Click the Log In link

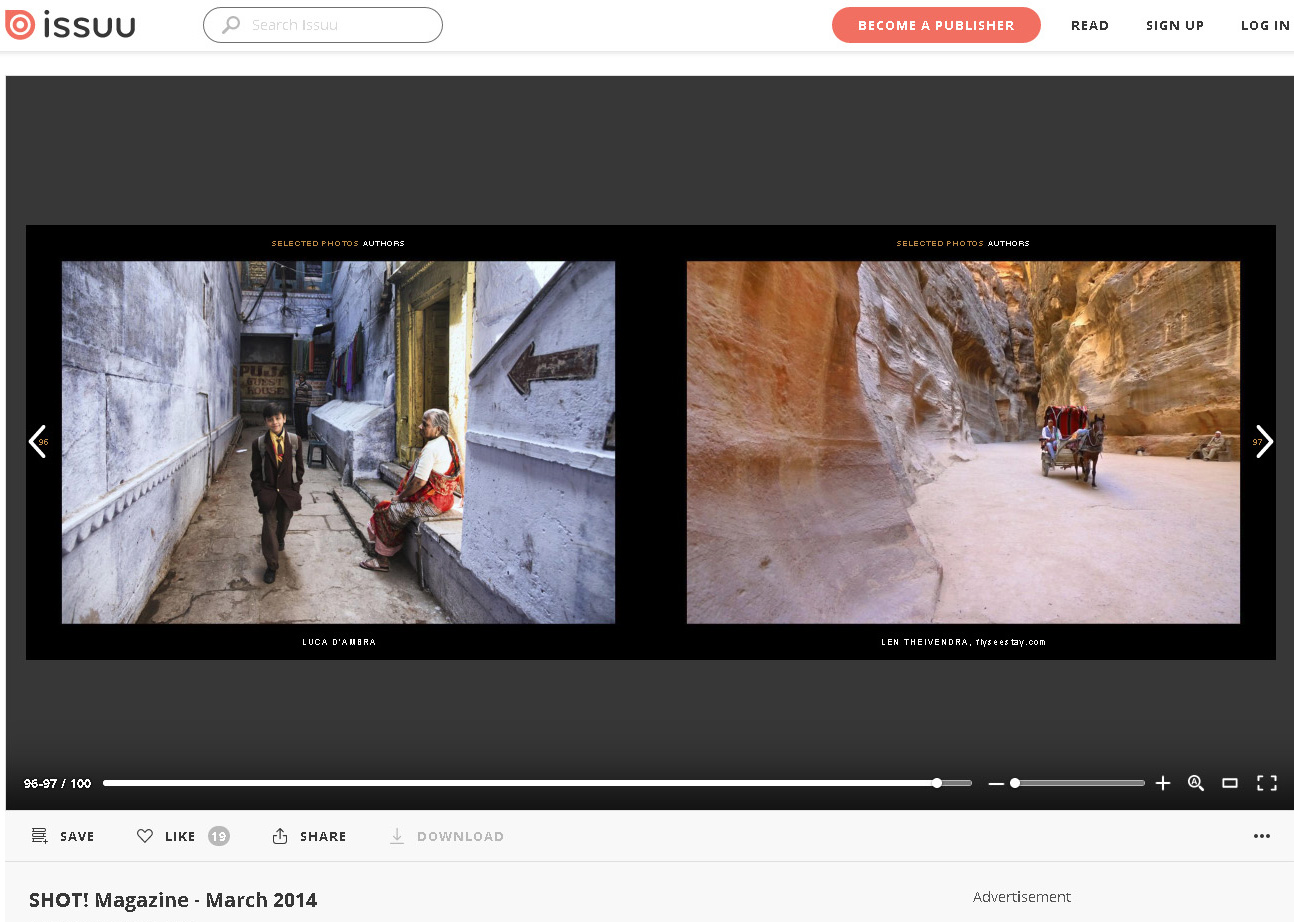pyautogui.click(x=1265, y=26)
